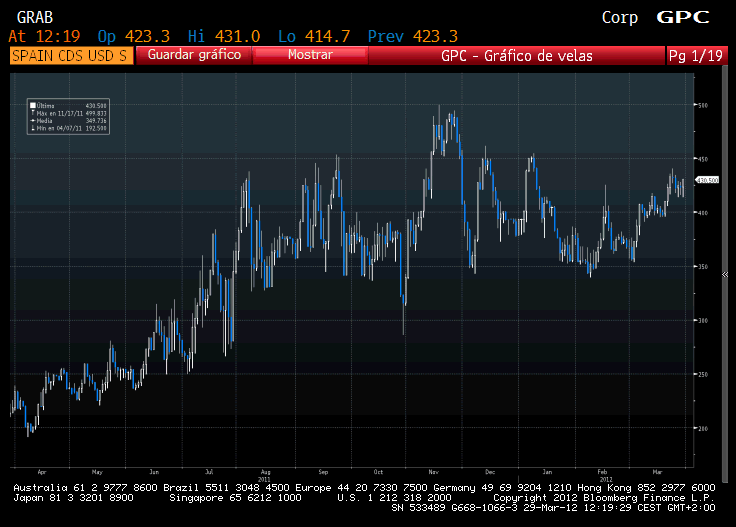
Task: Click the 400 label on price axis
Action: (x=703, y=213)
